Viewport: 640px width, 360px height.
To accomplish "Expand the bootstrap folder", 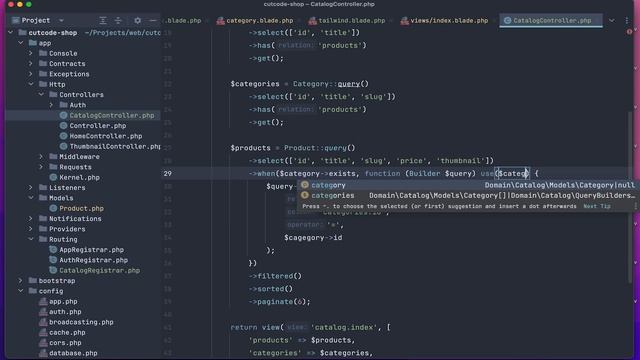I will pos(21,280).
